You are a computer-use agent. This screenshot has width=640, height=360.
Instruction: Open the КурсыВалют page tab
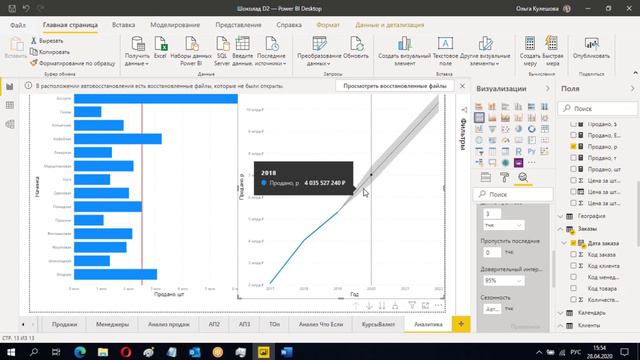pos(378,324)
